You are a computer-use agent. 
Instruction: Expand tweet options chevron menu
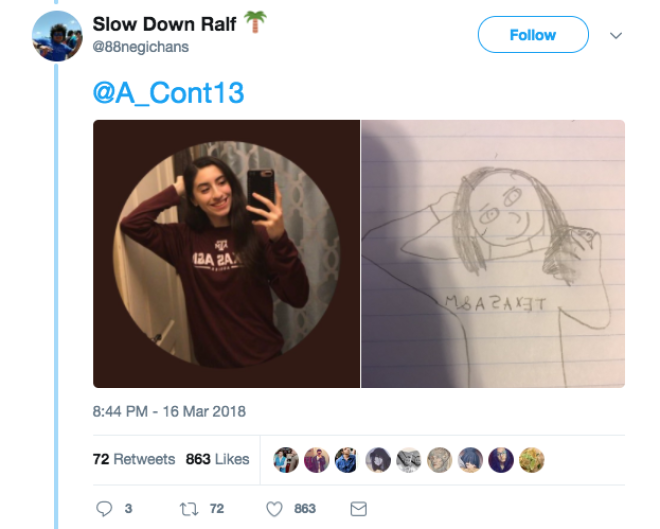pos(616,35)
